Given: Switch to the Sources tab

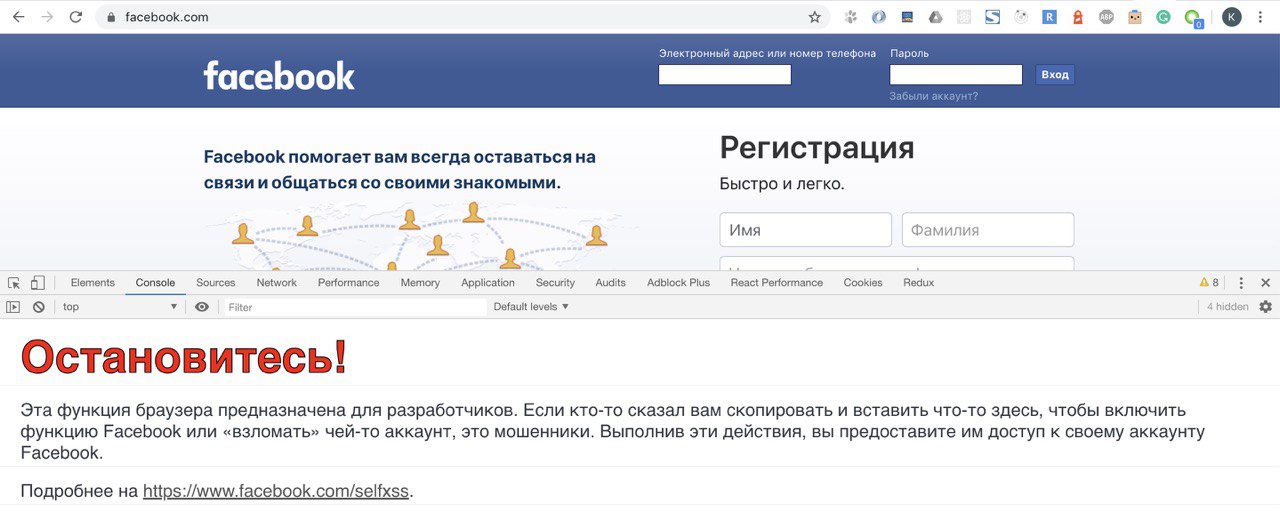Looking at the screenshot, I should click(x=216, y=283).
